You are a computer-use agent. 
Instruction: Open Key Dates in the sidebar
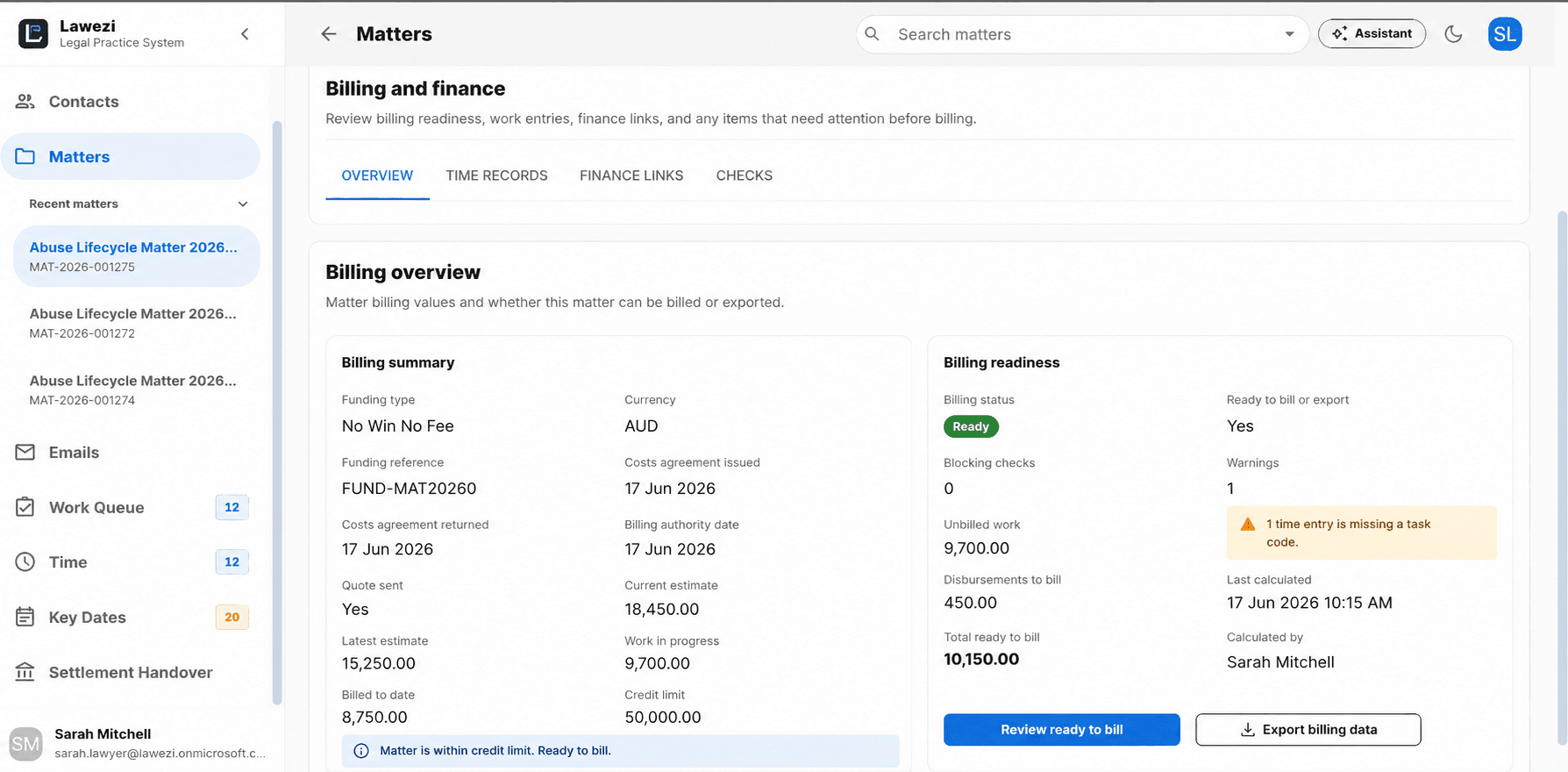(131, 618)
